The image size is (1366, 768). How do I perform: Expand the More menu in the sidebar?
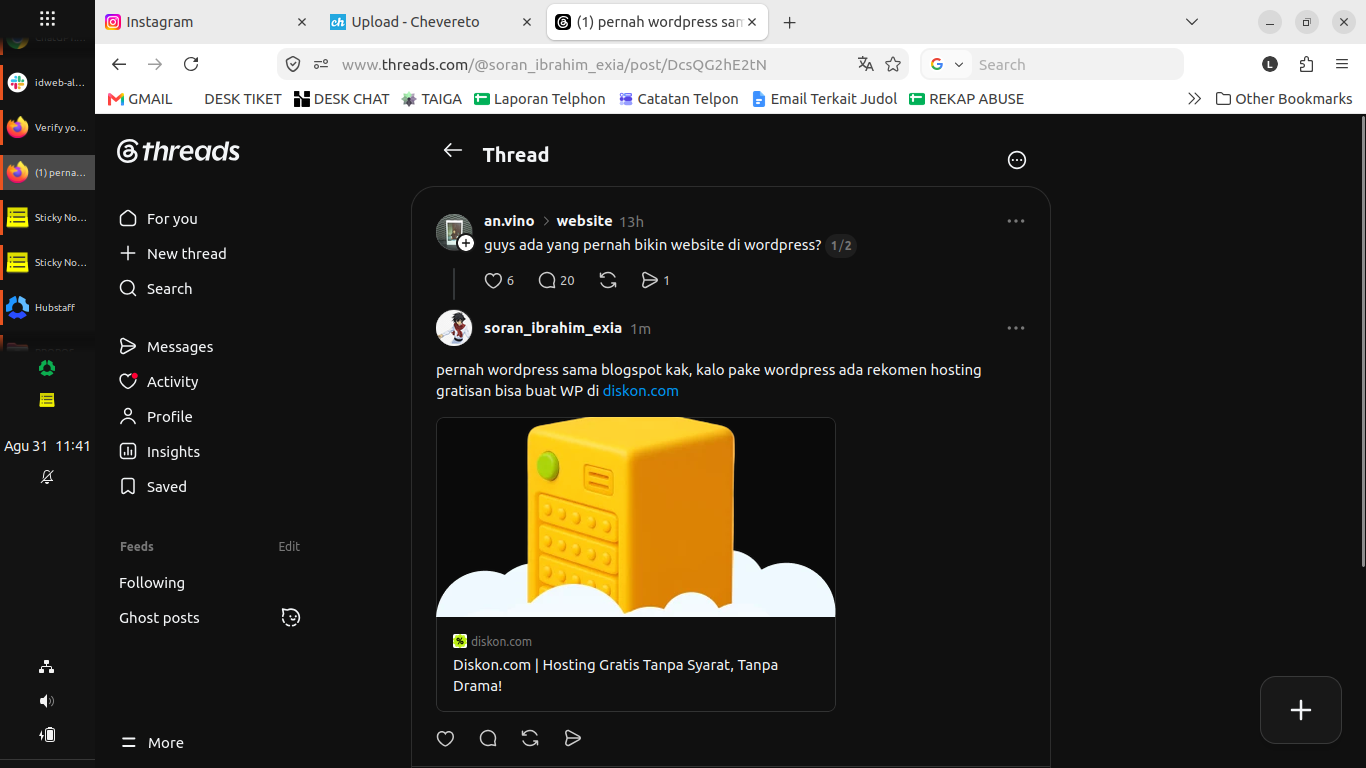point(152,743)
